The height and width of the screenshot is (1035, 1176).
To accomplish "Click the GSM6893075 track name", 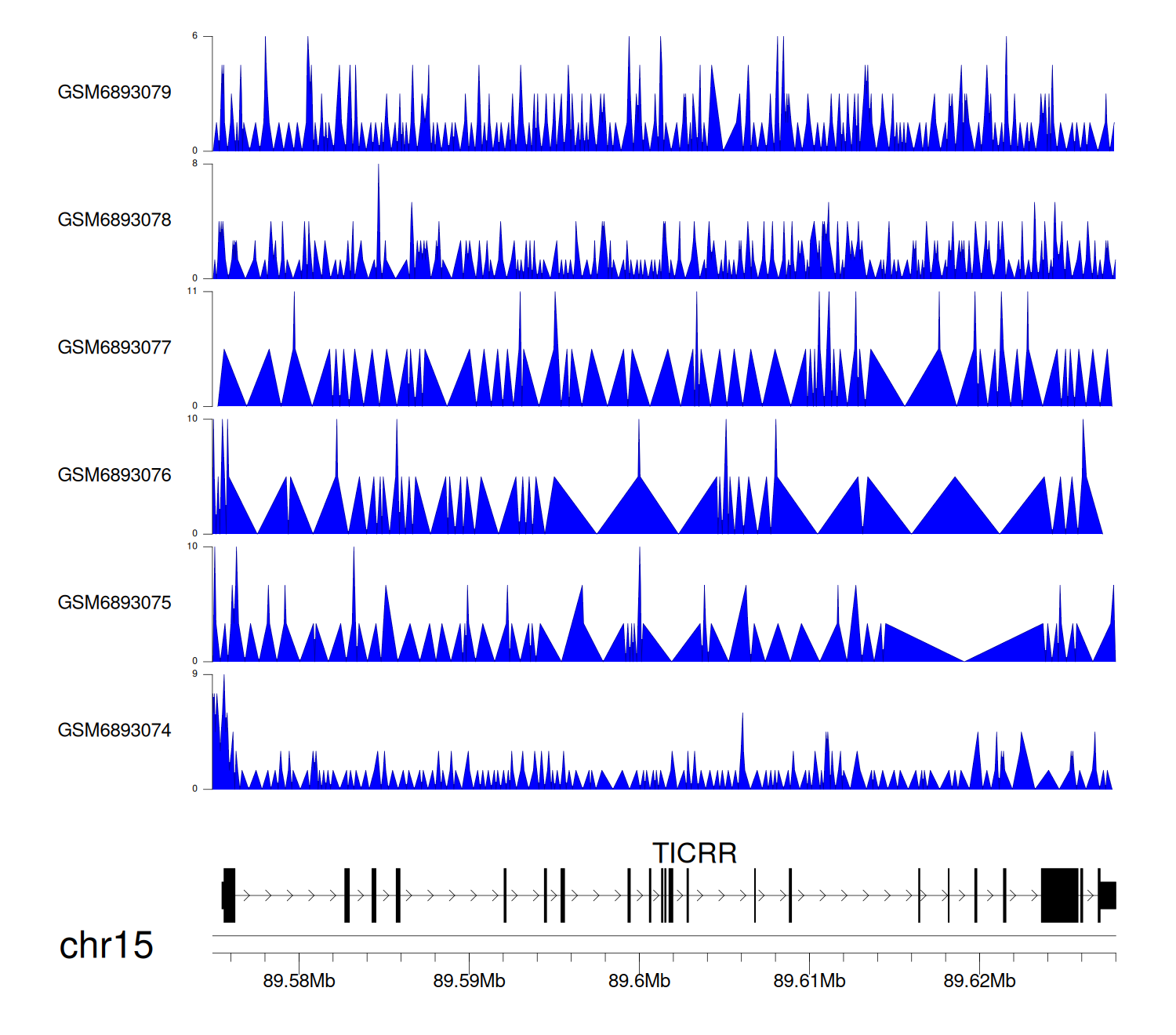I will pyautogui.click(x=114, y=603).
